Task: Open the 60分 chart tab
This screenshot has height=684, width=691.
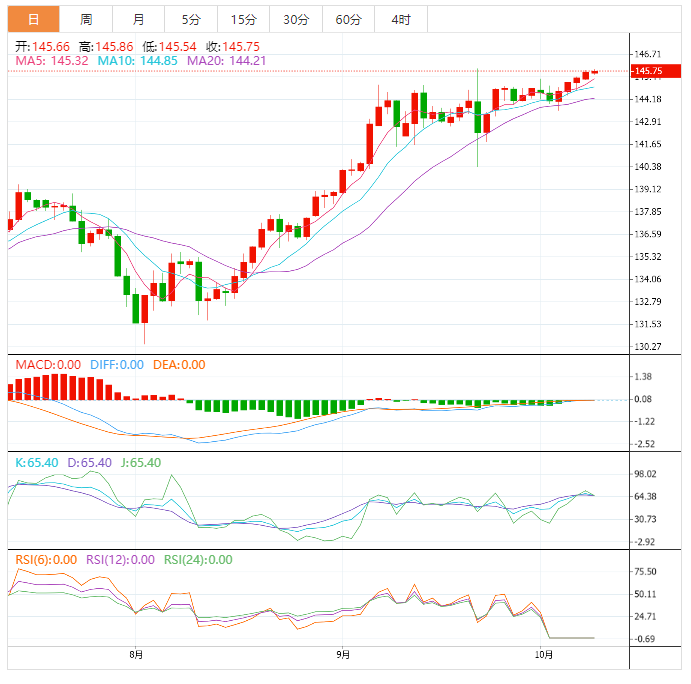Action: [x=348, y=19]
